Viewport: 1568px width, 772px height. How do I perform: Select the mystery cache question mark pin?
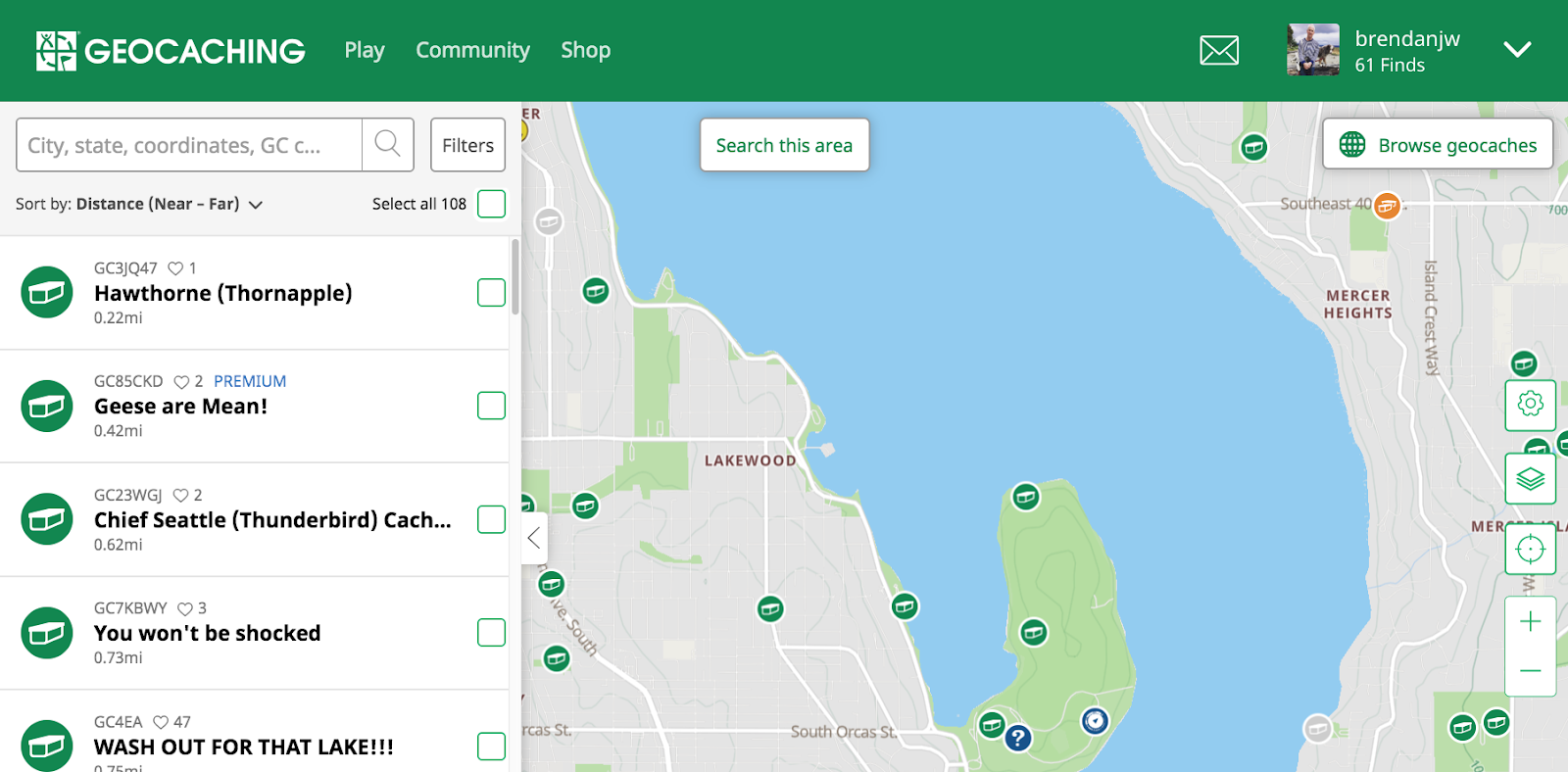(x=1018, y=737)
